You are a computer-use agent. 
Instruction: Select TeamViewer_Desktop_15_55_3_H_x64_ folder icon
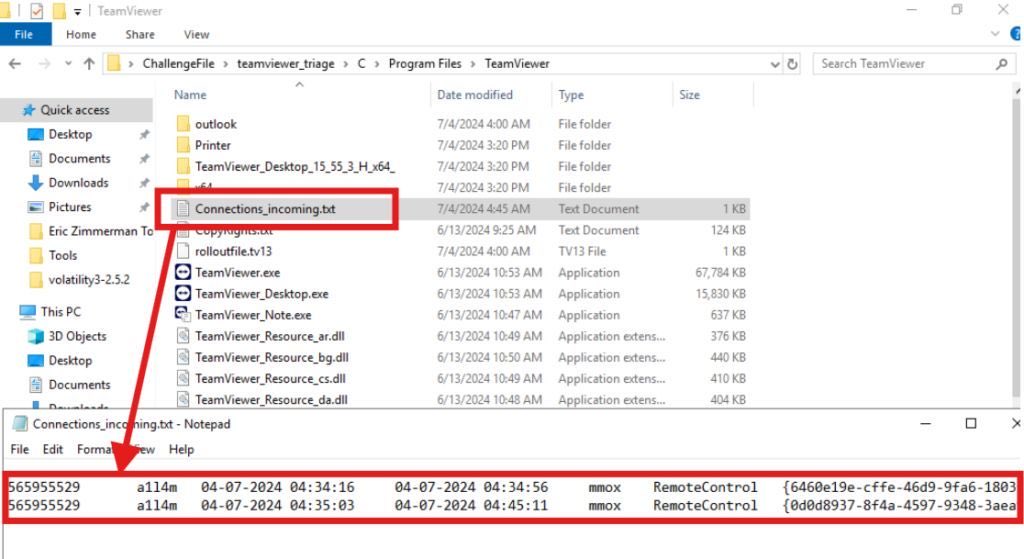(x=184, y=166)
